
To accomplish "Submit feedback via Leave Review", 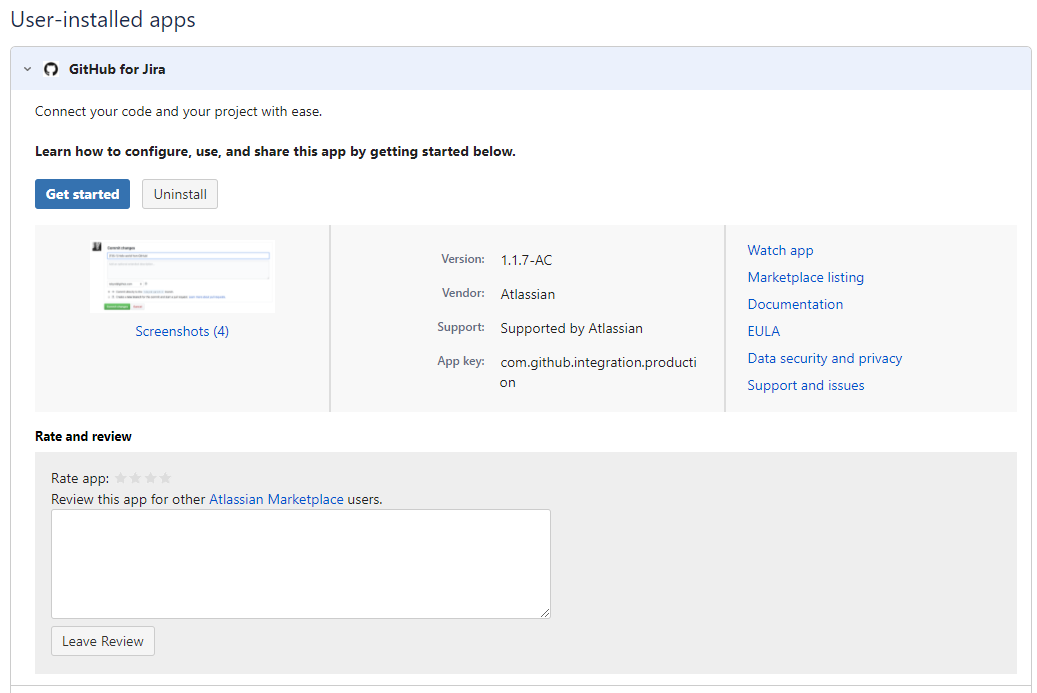I will pos(102,640).
